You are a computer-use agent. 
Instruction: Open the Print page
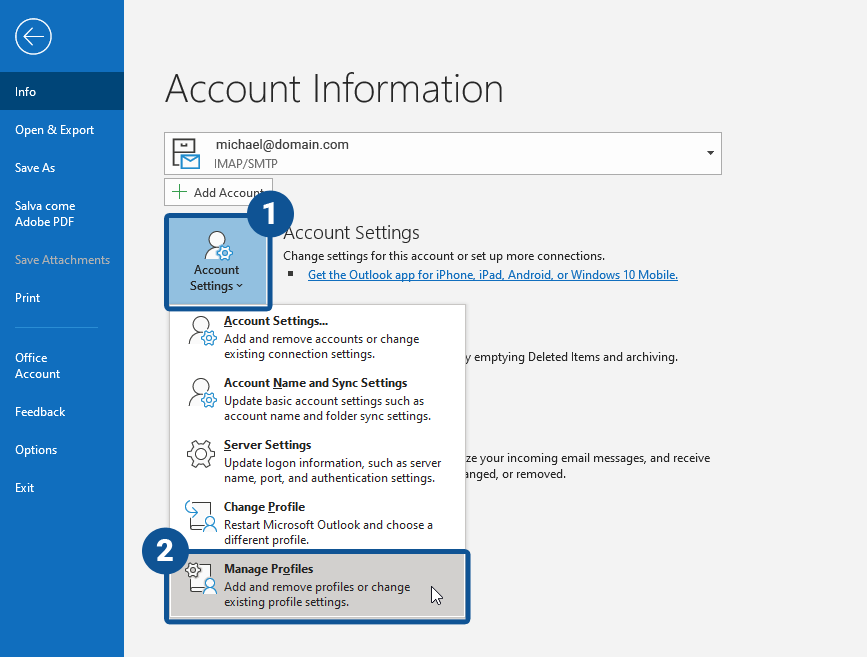pyautogui.click(x=62, y=298)
